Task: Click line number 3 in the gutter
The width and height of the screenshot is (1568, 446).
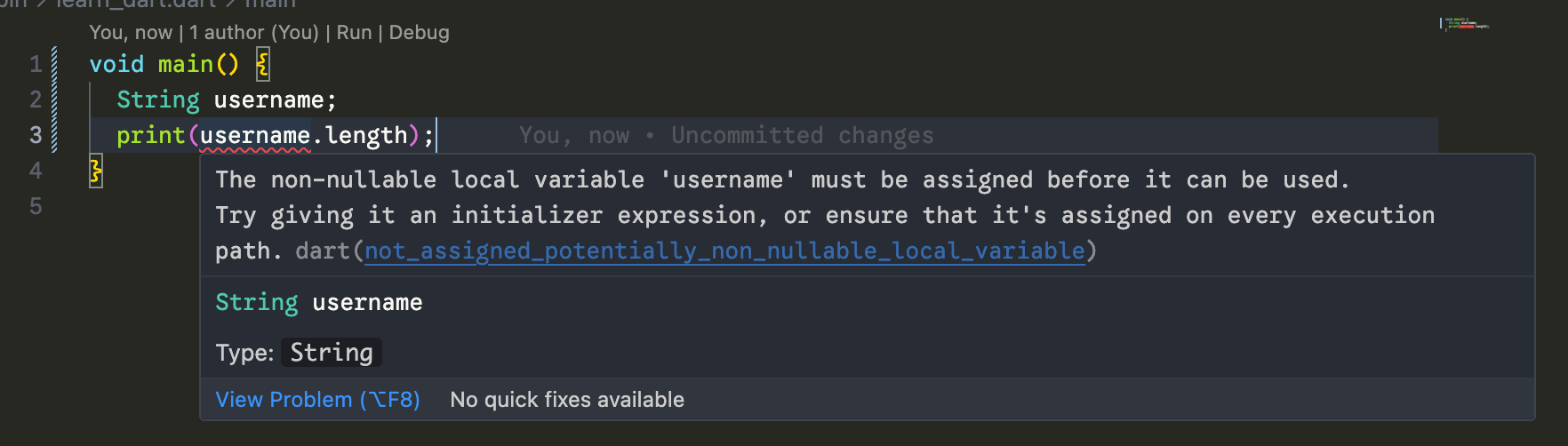Action: (x=36, y=135)
